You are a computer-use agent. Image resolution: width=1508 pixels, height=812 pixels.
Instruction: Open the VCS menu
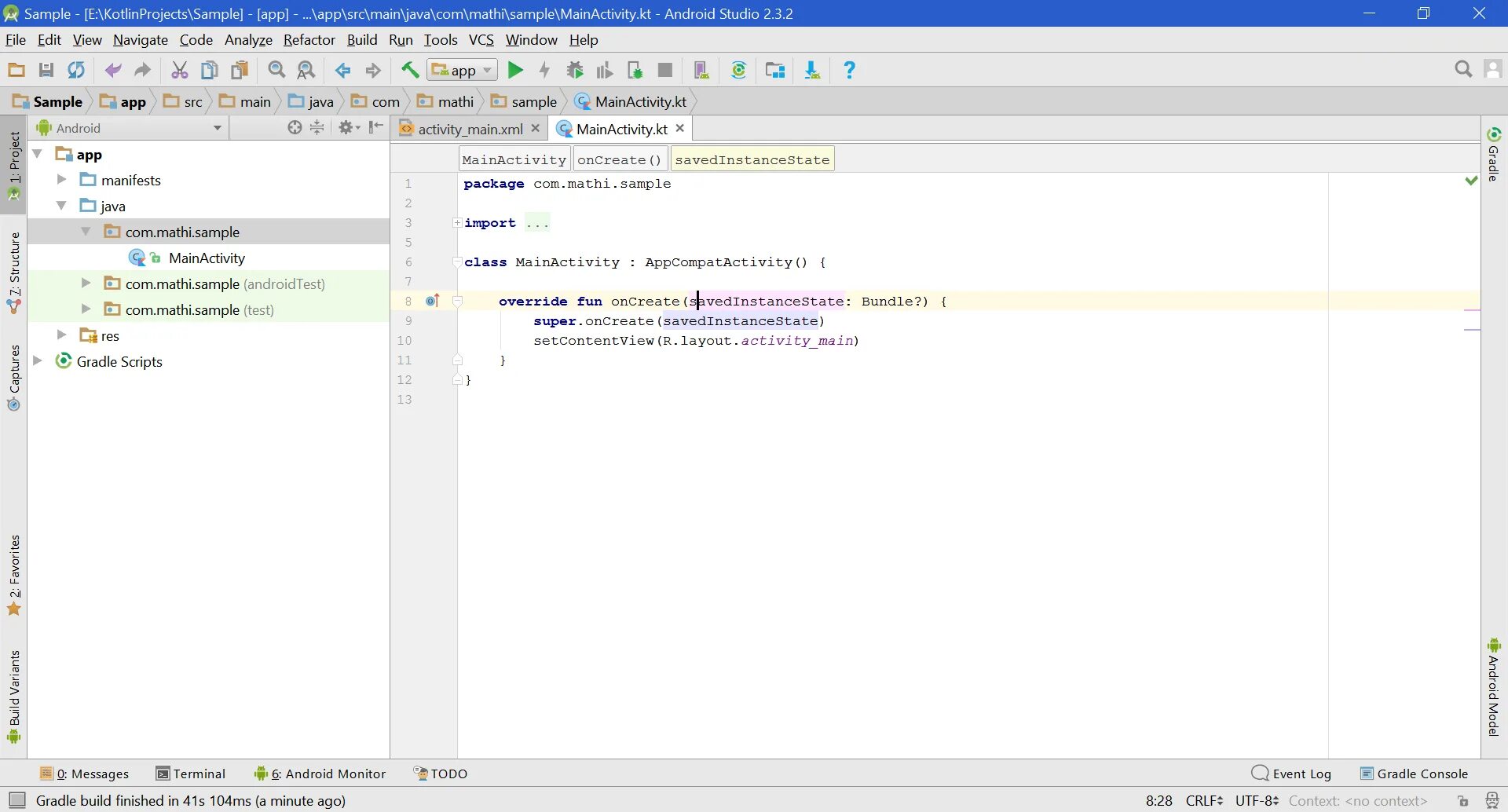point(481,40)
